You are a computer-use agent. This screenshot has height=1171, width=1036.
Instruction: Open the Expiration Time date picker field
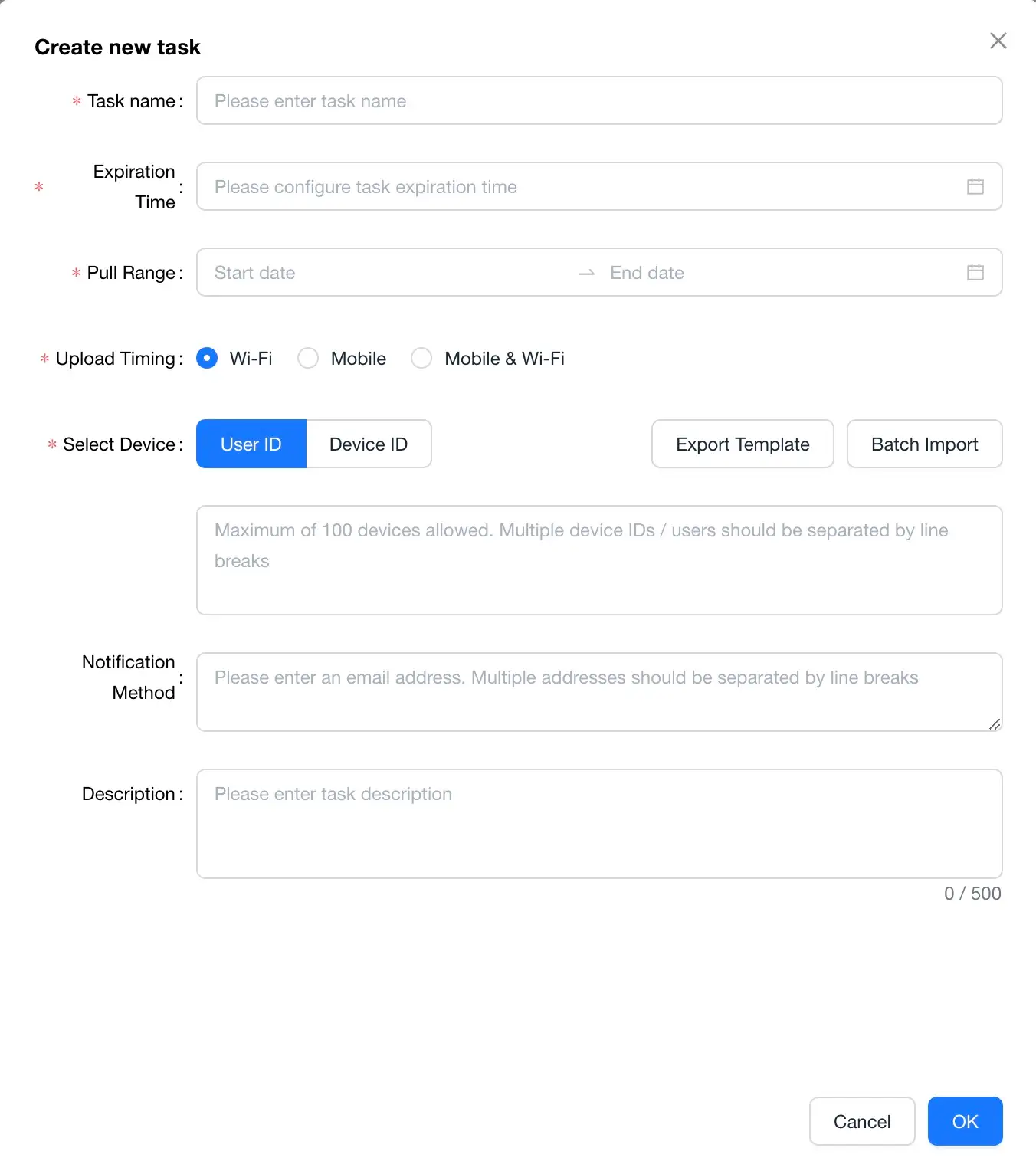pyautogui.click(x=582, y=186)
